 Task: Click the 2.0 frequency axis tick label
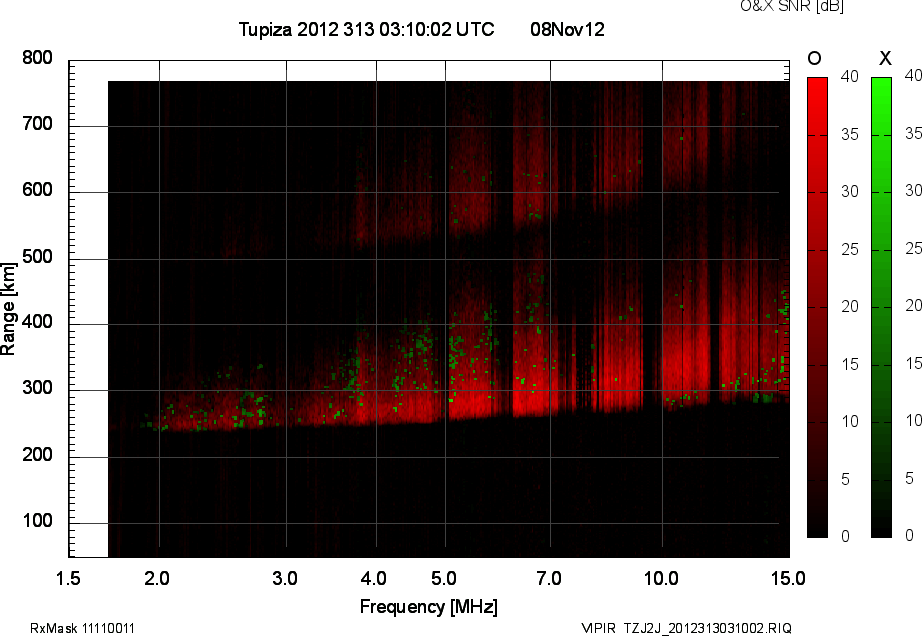(157, 578)
